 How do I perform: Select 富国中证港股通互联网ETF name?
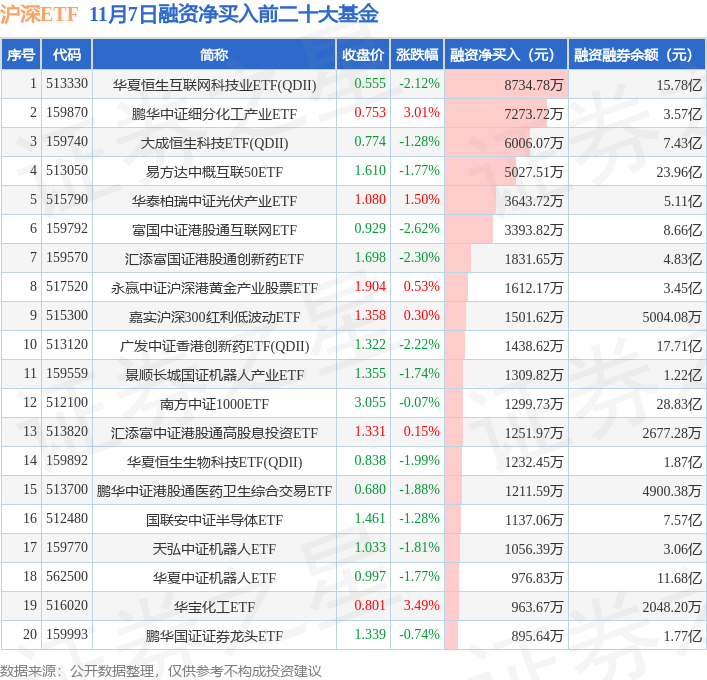(x=214, y=230)
